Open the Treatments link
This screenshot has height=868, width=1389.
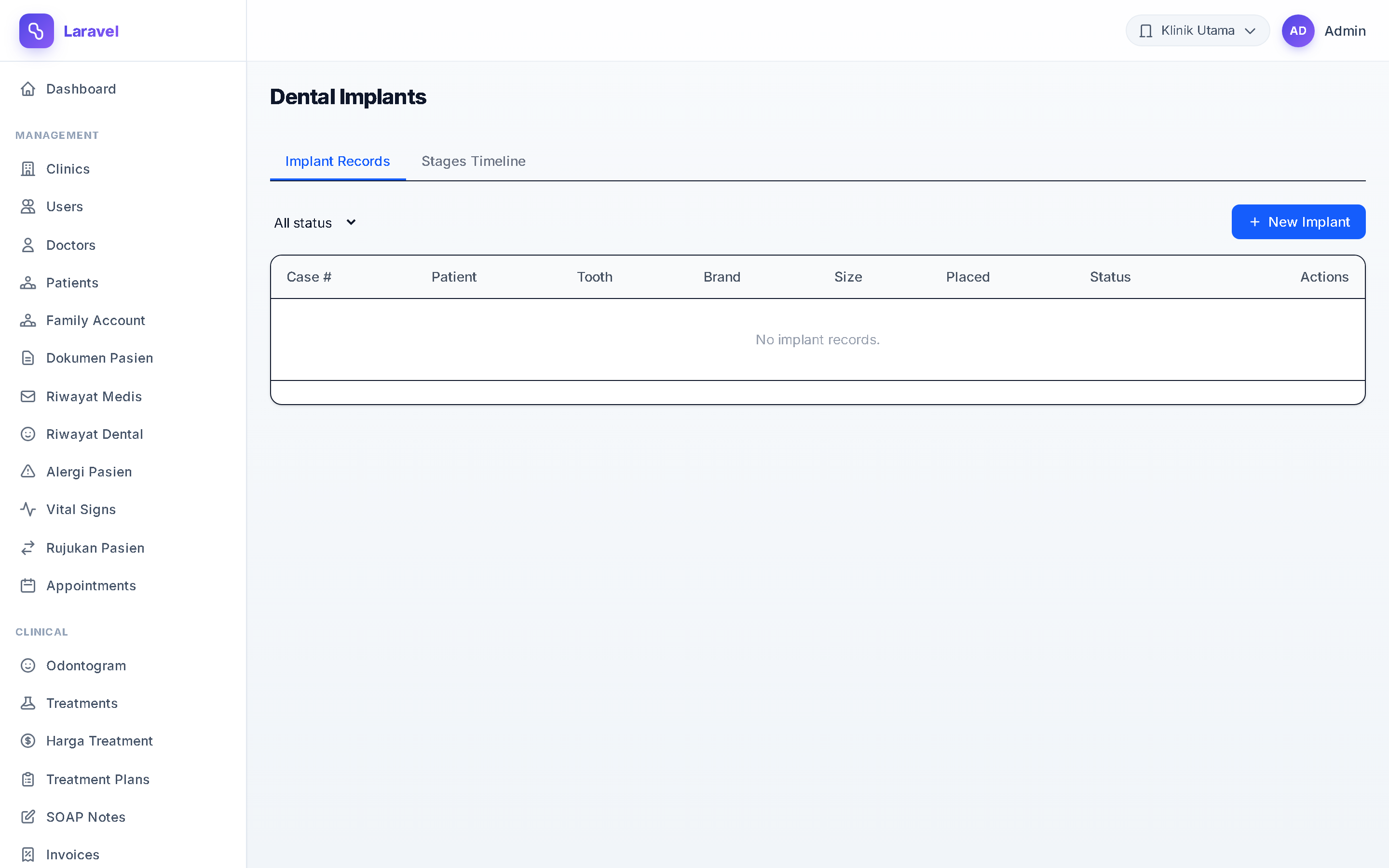(x=123, y=703)
